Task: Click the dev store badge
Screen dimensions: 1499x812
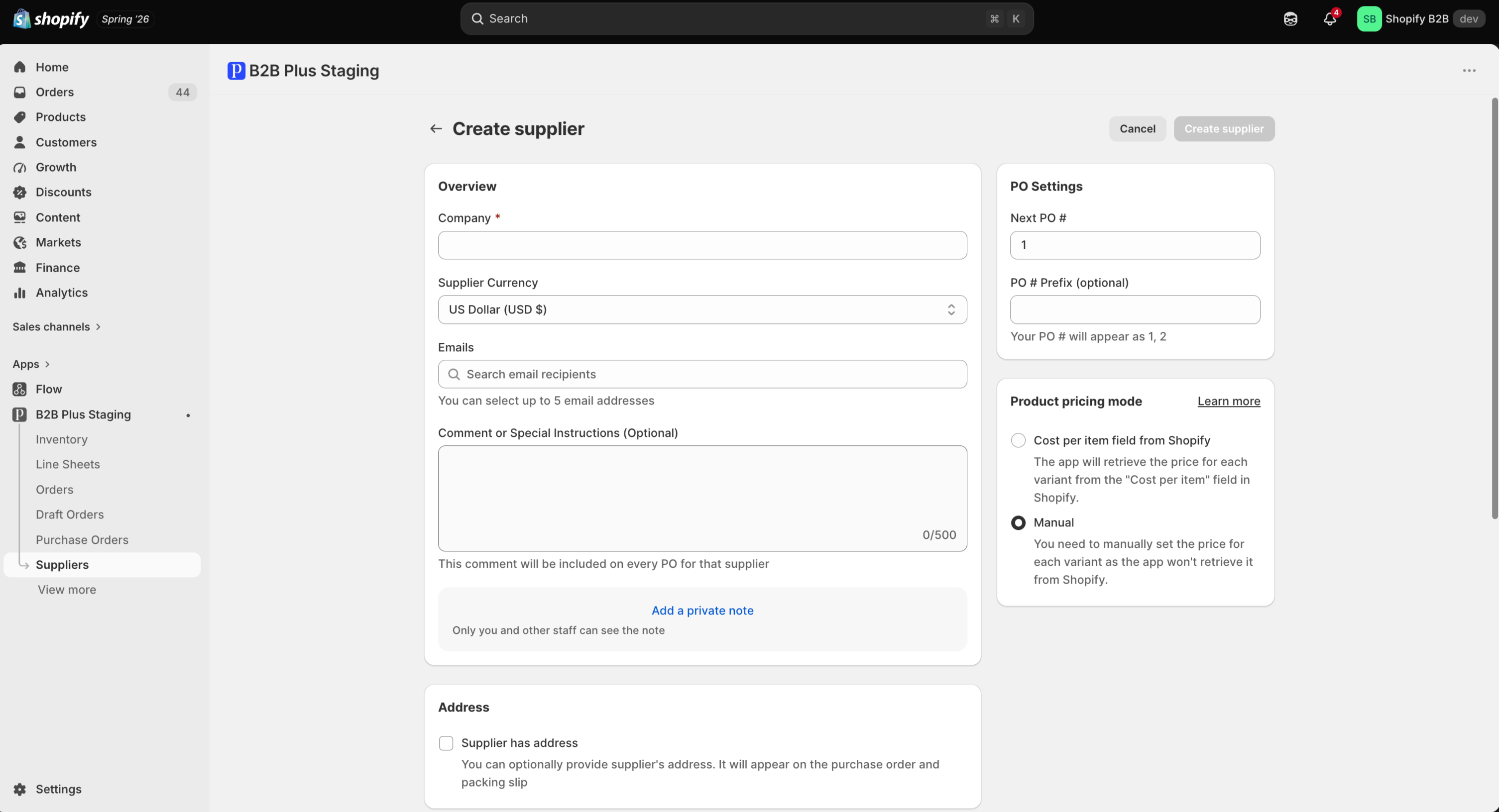Action: point(1468,18)
